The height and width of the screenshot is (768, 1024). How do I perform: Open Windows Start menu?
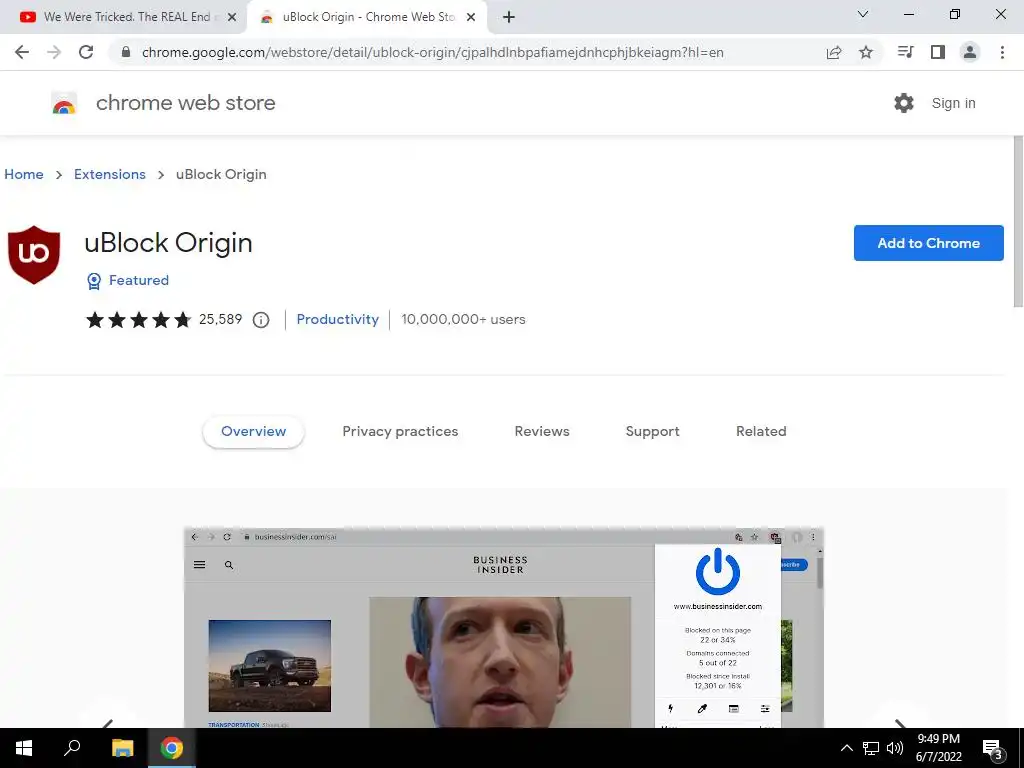(24, 748)
